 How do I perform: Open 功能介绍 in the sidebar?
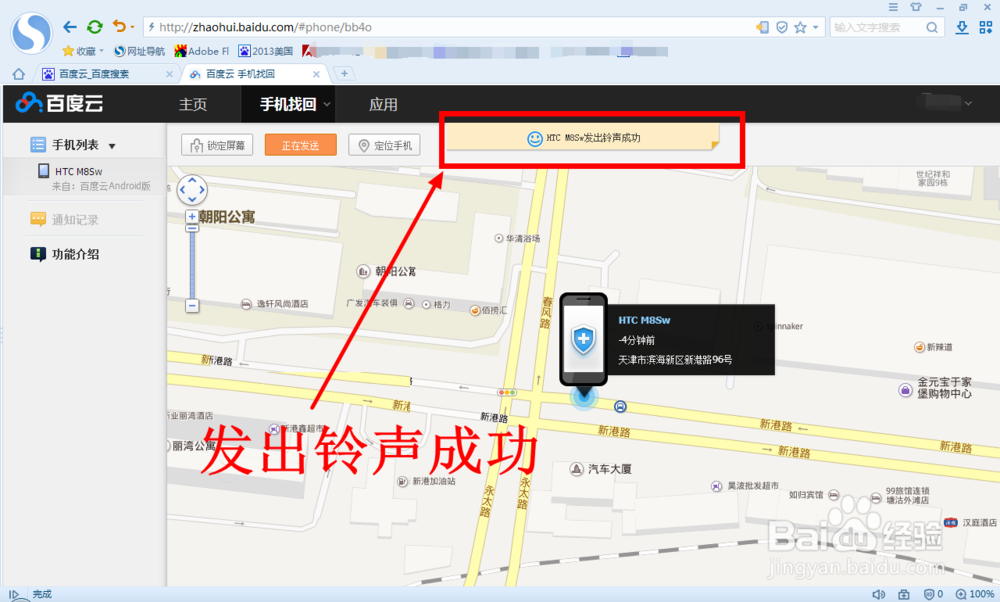(x=64, y=254)
